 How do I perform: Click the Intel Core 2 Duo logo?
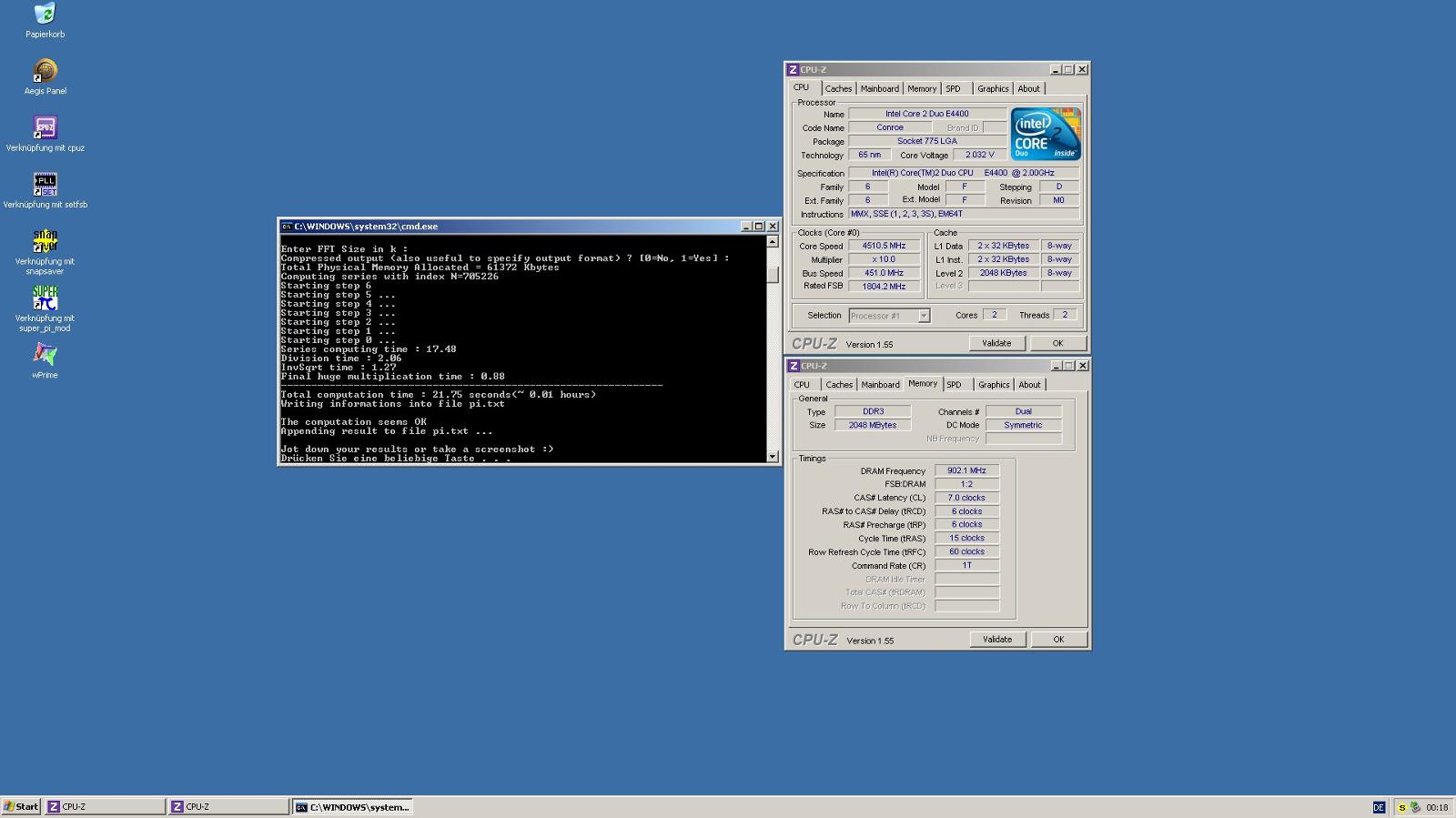click(x=1046, y=134)
